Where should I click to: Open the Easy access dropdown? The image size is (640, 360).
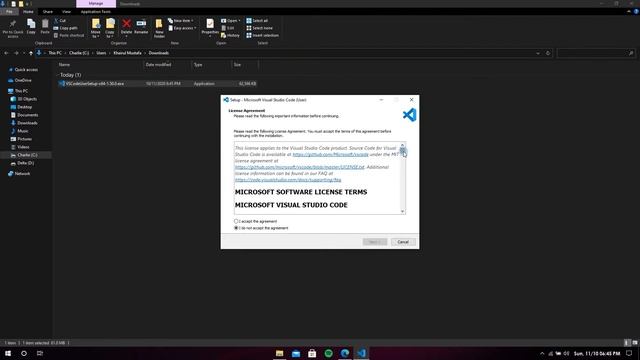[182, 28]
